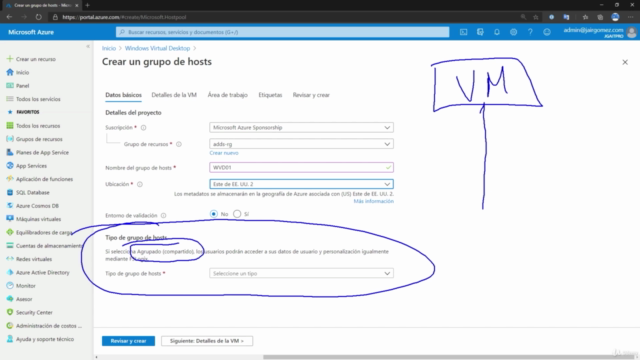The image size is (640, 360).
Task: Open directory and subscription filter icon
Action: 480,32
